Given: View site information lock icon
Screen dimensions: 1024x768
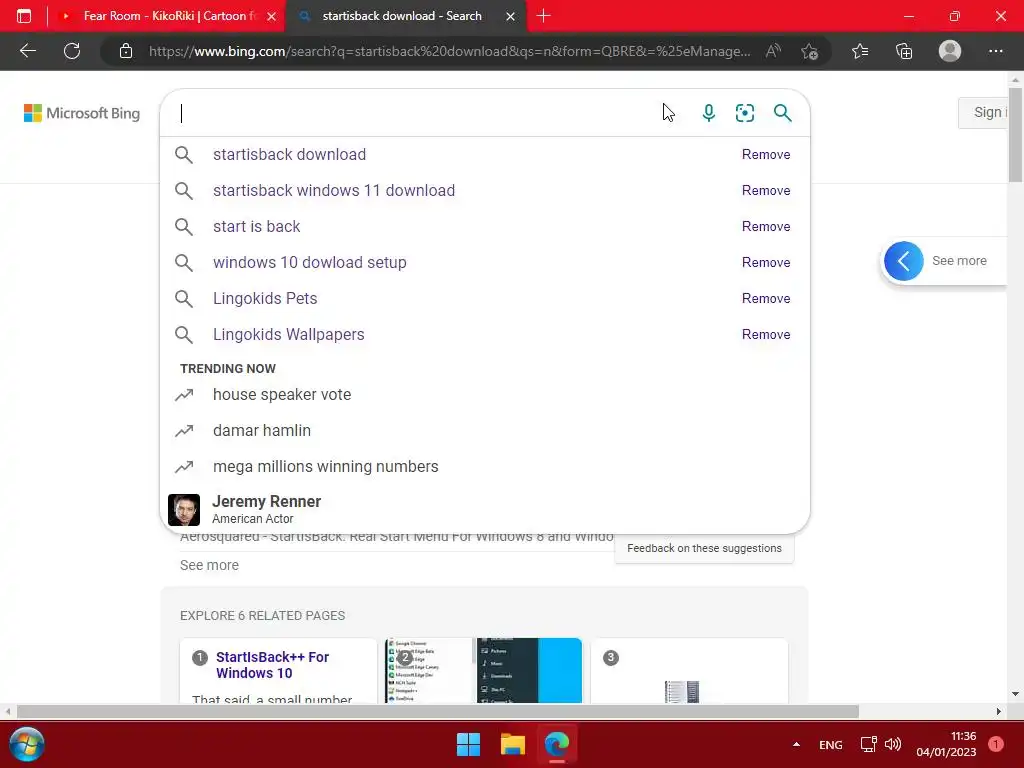Looking at the screenshot, I should tap(126, 51).
